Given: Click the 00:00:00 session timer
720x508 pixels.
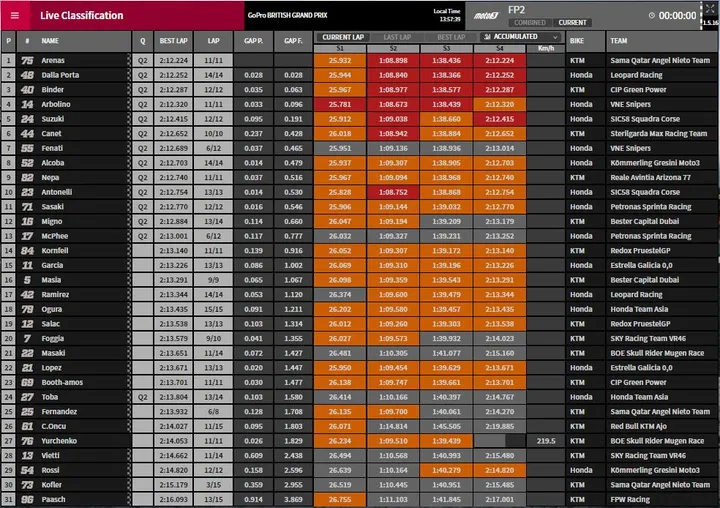Looking at the screenshot, I should pos(677,16).
